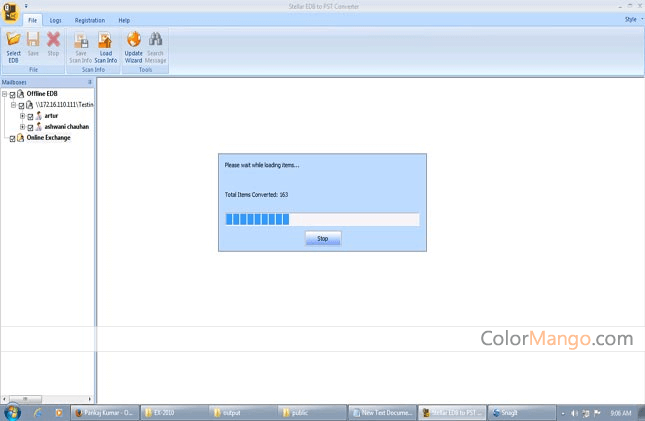
Task: Click the red X Stop icon in ribbon
Action: tap(53, 39)
